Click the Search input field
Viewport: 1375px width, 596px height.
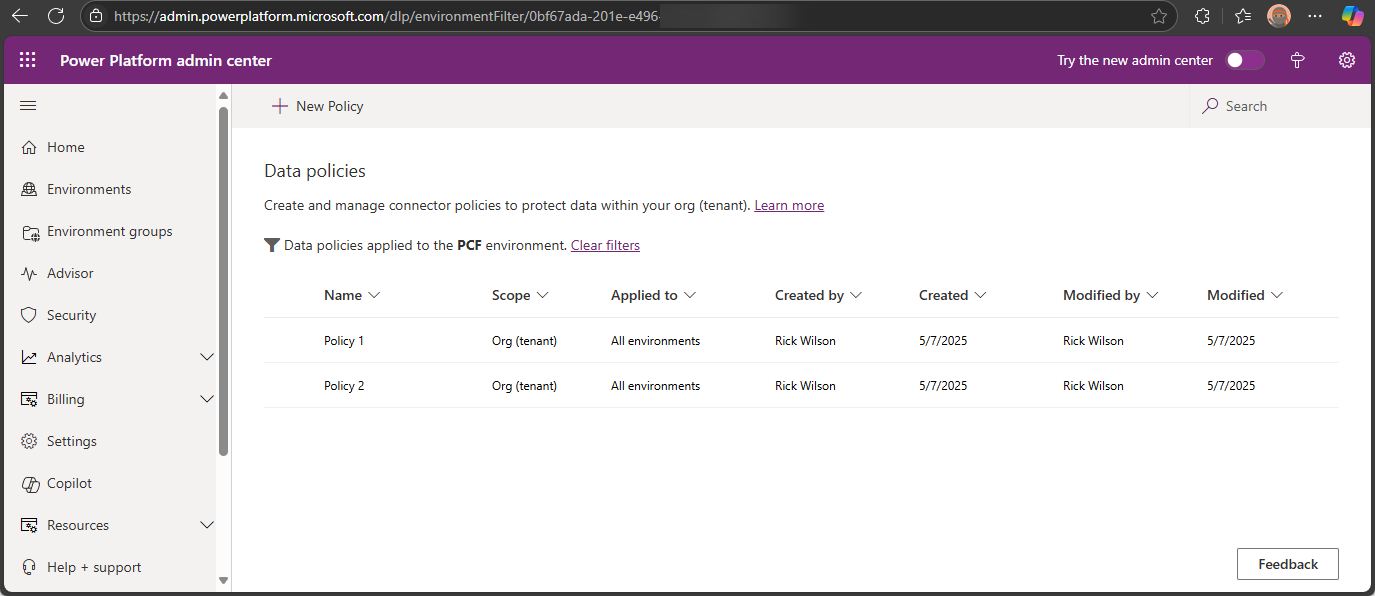(x=1280, y=106)
